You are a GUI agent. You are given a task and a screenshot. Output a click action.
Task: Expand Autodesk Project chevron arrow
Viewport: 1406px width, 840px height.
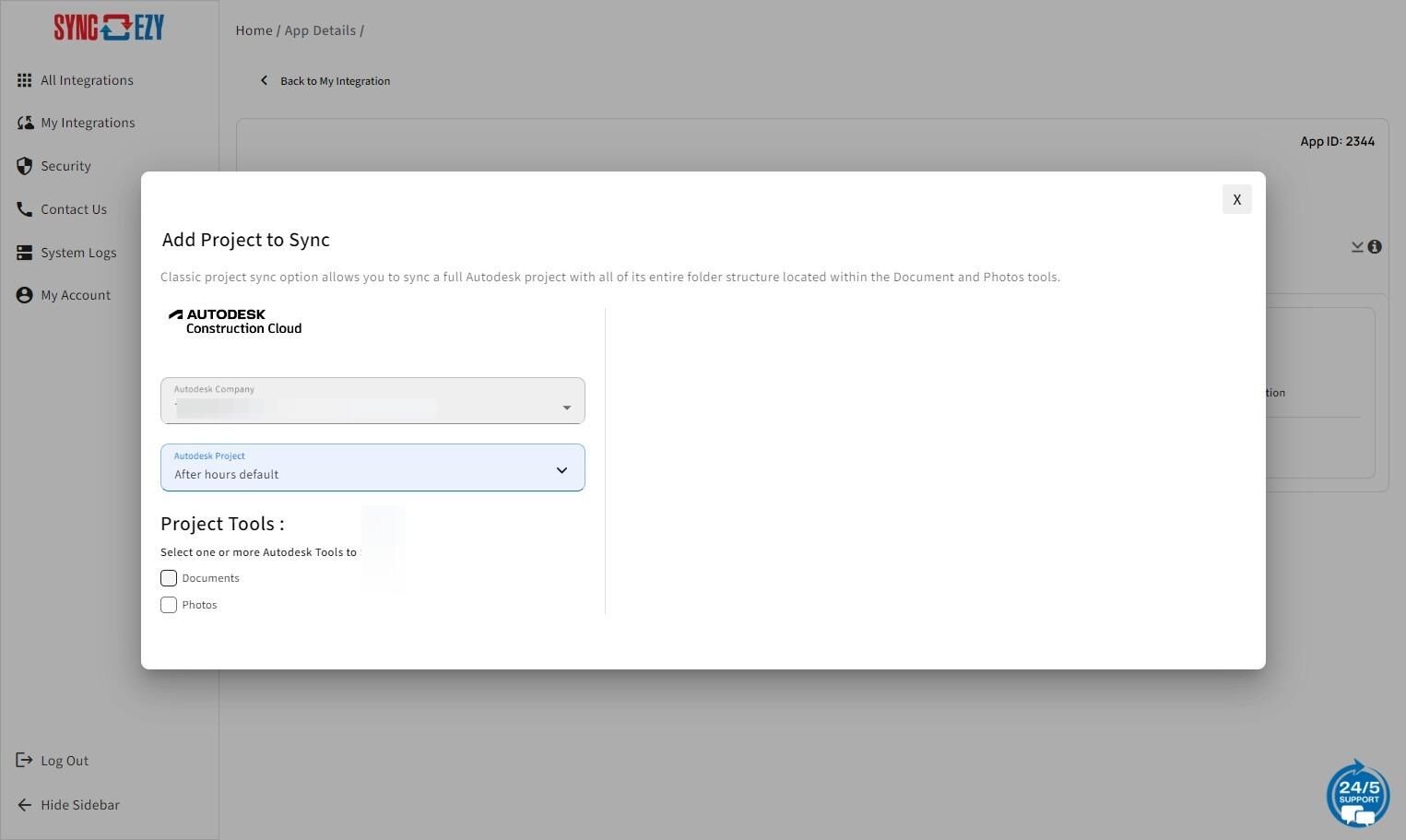click(561, 470)
